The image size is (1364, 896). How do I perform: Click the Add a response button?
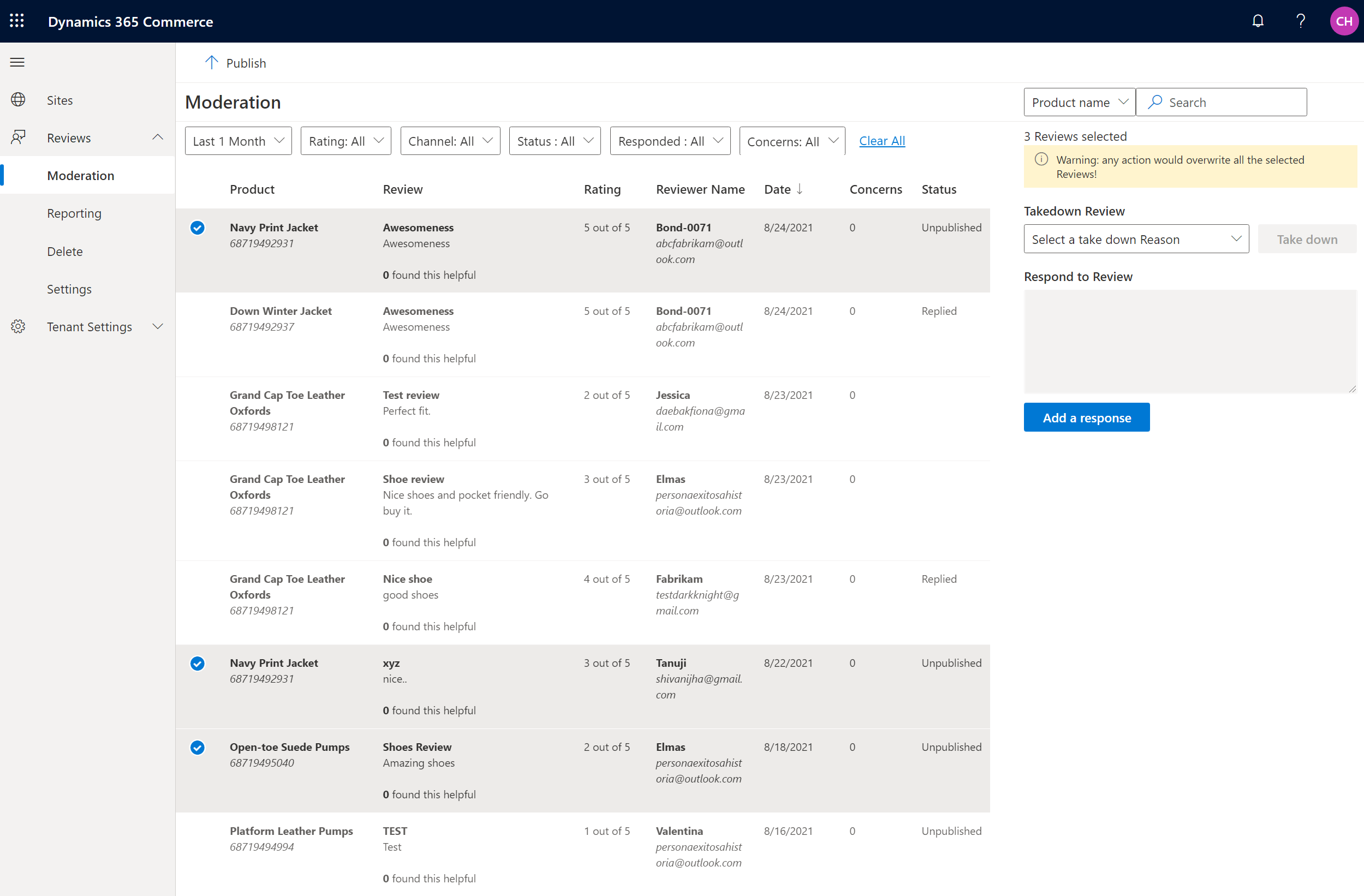1086,417
